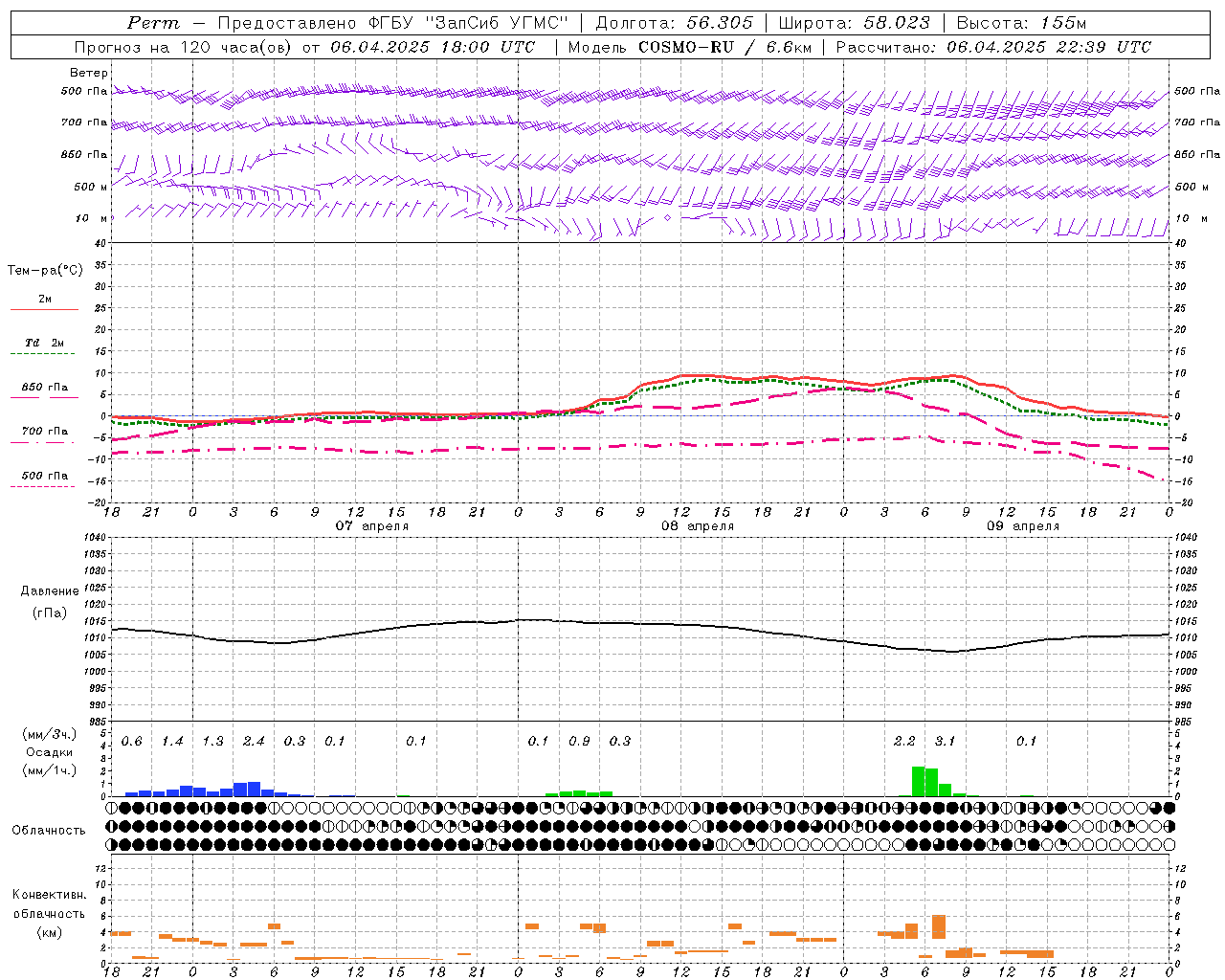Click the "Ветер" wind section label

click(88, 73)
